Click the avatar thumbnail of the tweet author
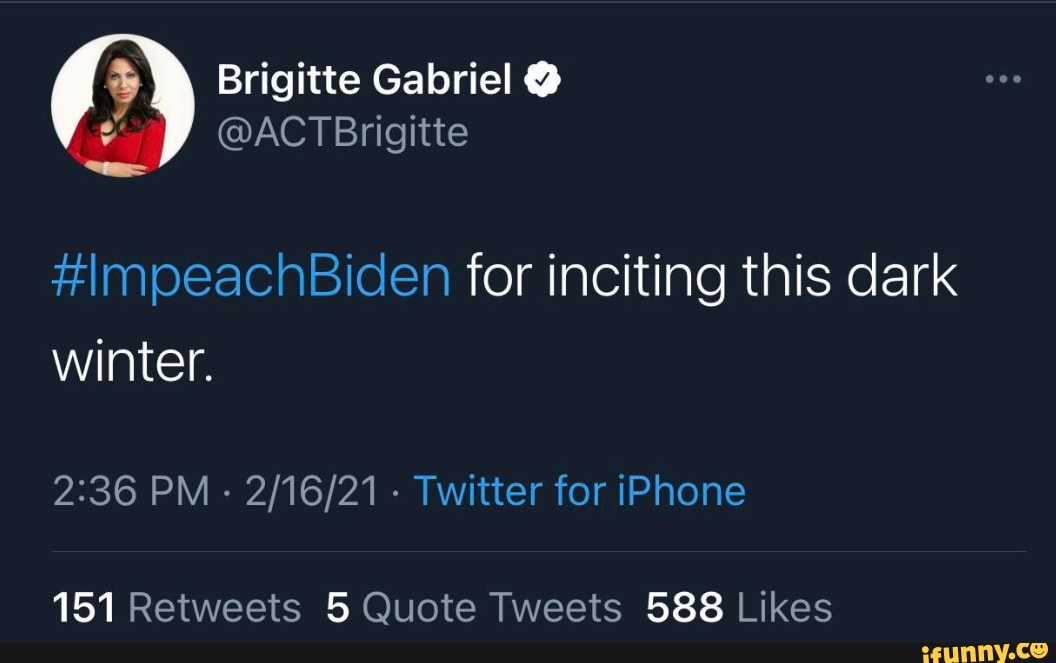Image resolution: width=1056 pixels, height=663 pixels. (123, 105)
